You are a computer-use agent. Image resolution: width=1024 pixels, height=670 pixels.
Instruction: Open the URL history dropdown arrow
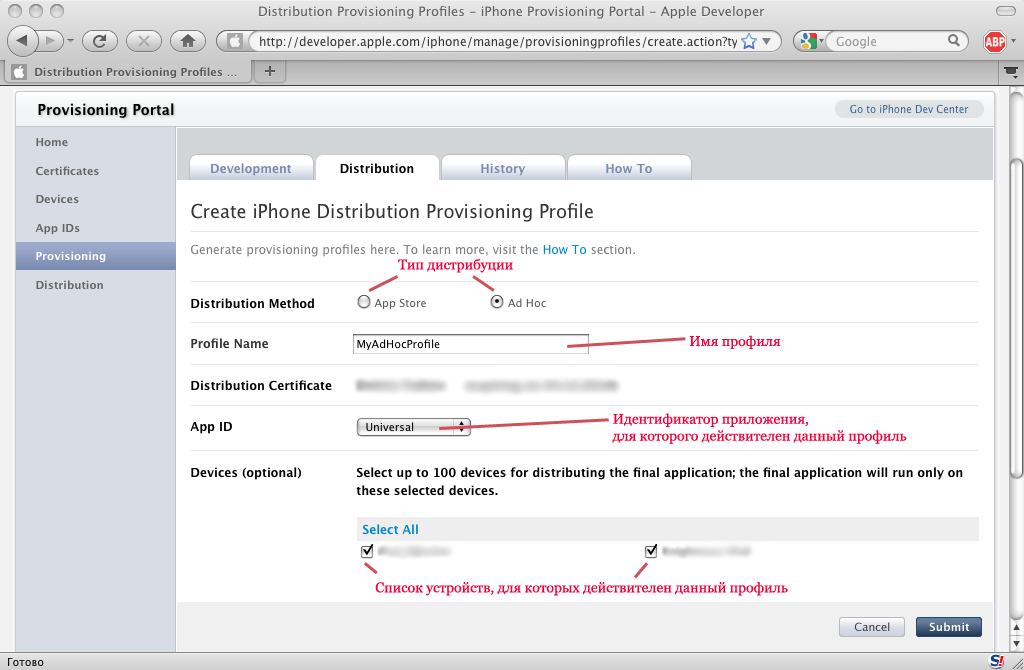point(767,41)
